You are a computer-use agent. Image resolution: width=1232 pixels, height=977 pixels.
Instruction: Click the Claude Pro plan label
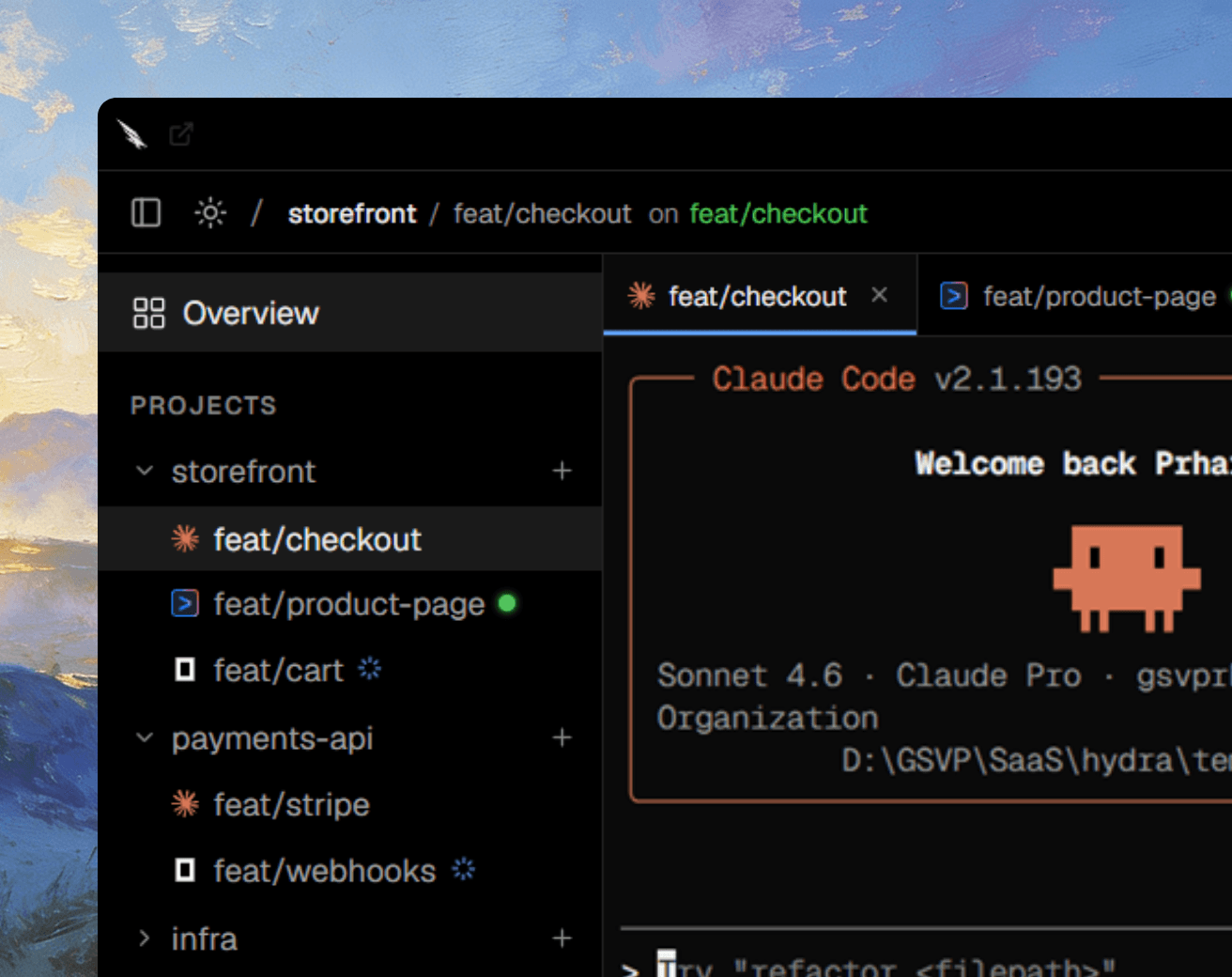coord(988,675)
